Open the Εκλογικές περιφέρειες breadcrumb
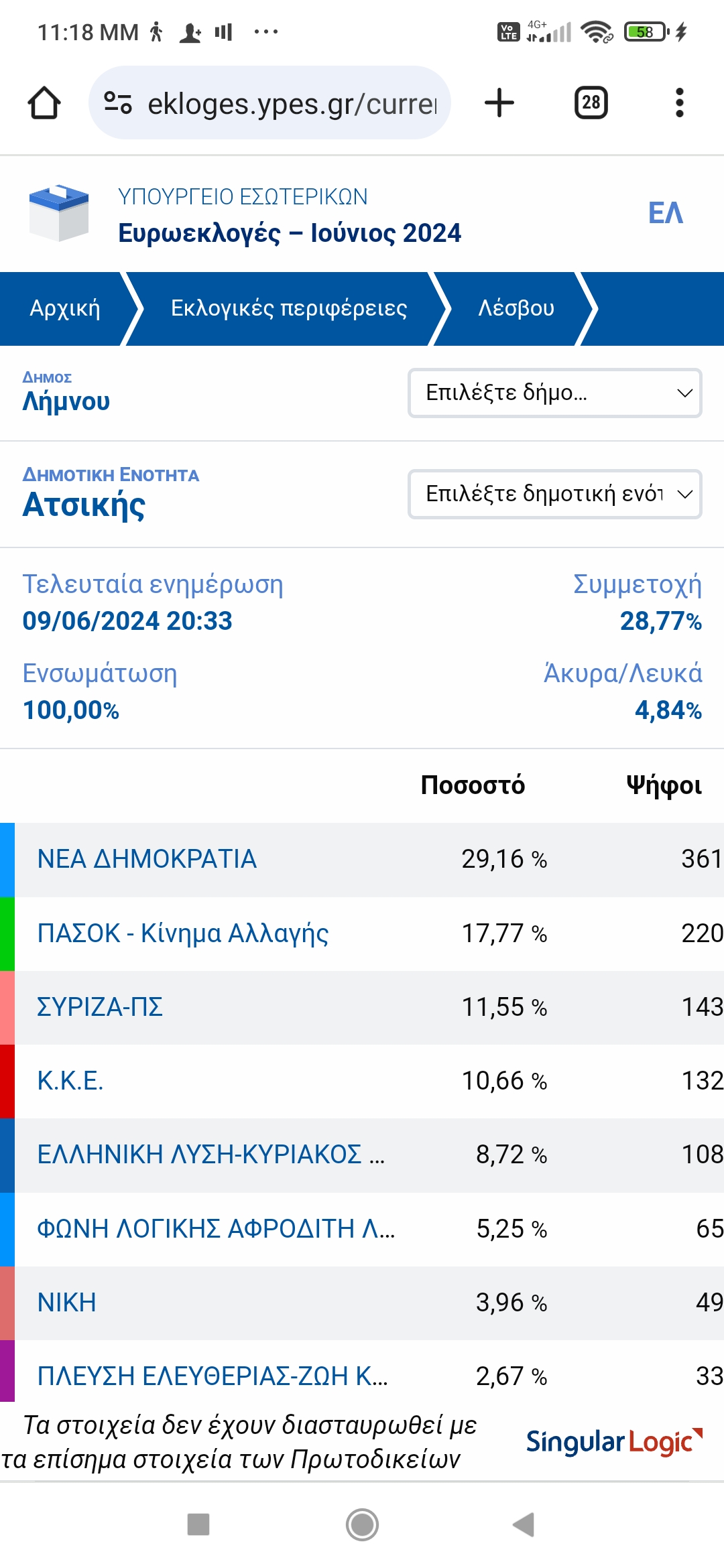This screenshot has width=724, height=1568. (x=289, y=308)
